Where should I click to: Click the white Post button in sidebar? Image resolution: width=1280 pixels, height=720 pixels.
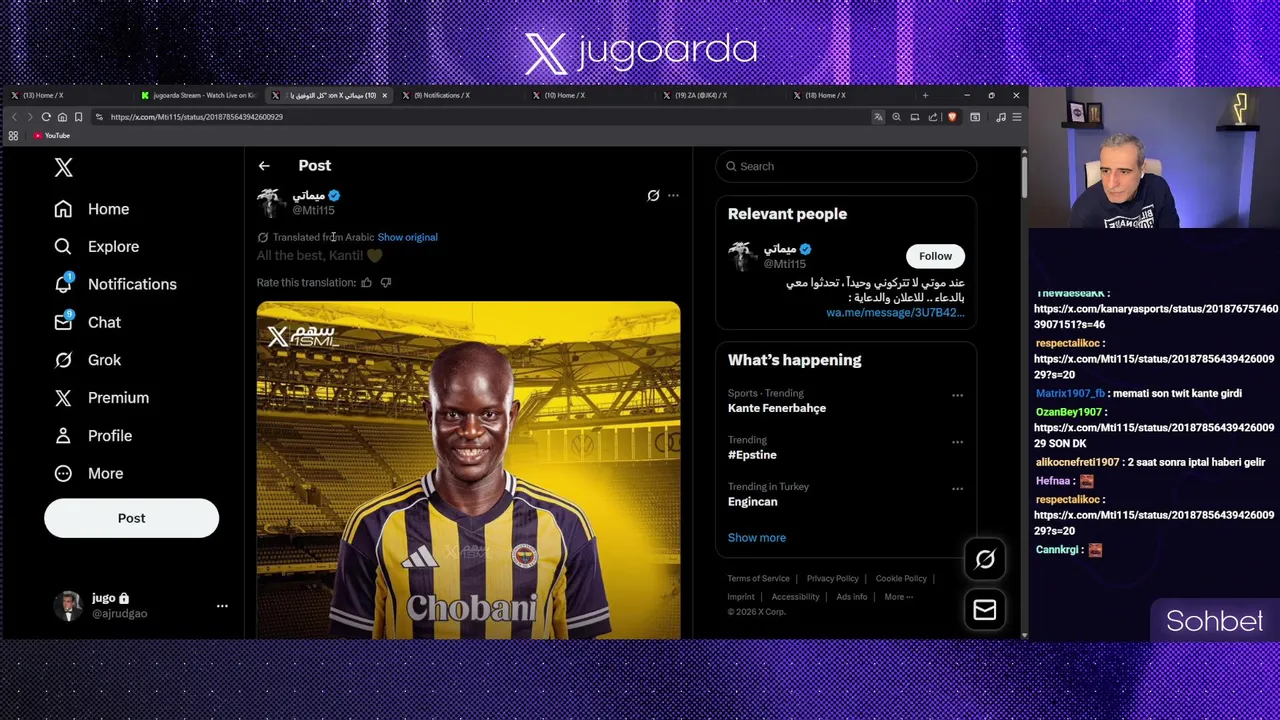click(131, 518)
